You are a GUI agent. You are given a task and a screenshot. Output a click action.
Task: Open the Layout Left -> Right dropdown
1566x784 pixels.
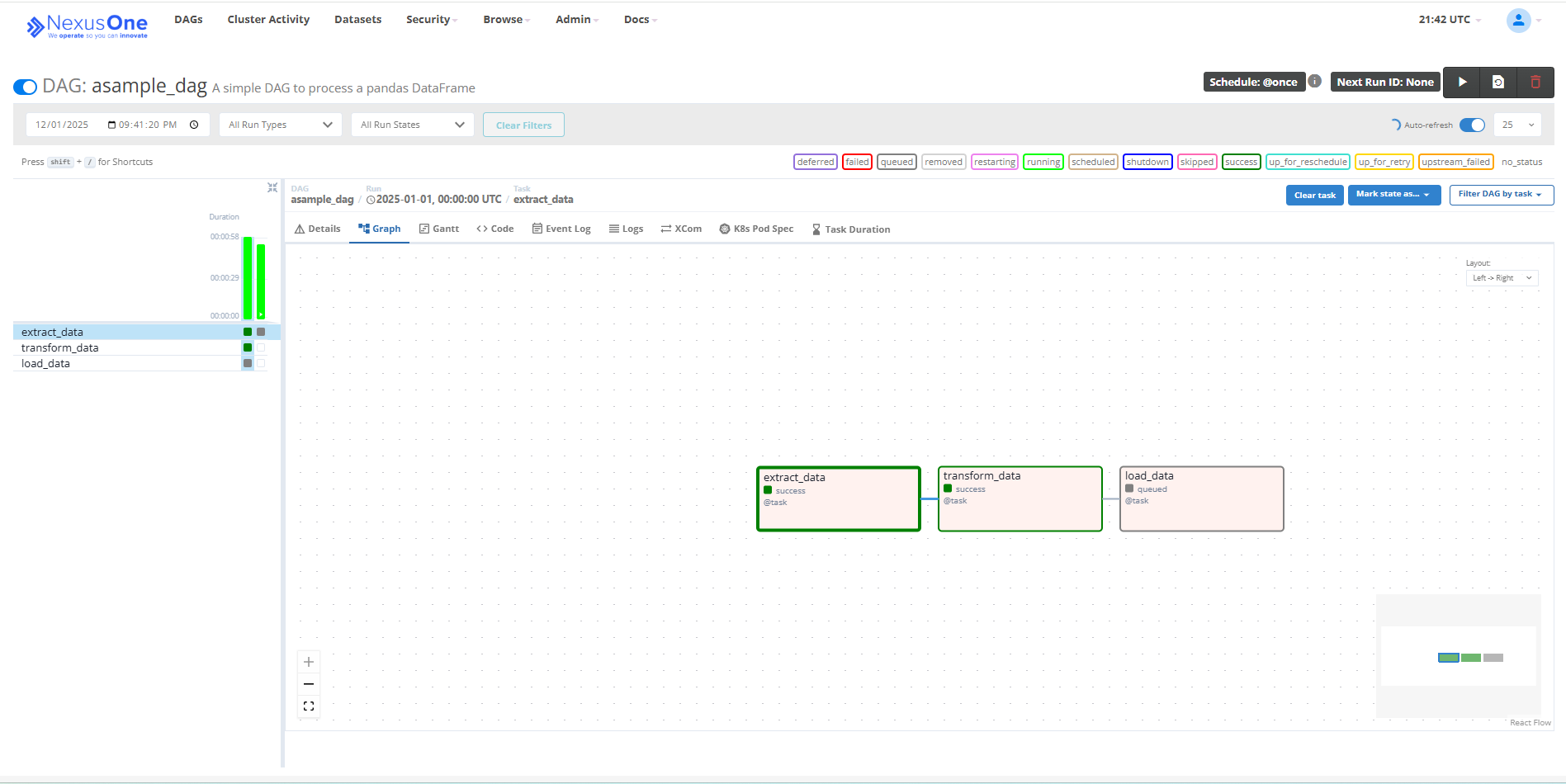pos(1502,278)
